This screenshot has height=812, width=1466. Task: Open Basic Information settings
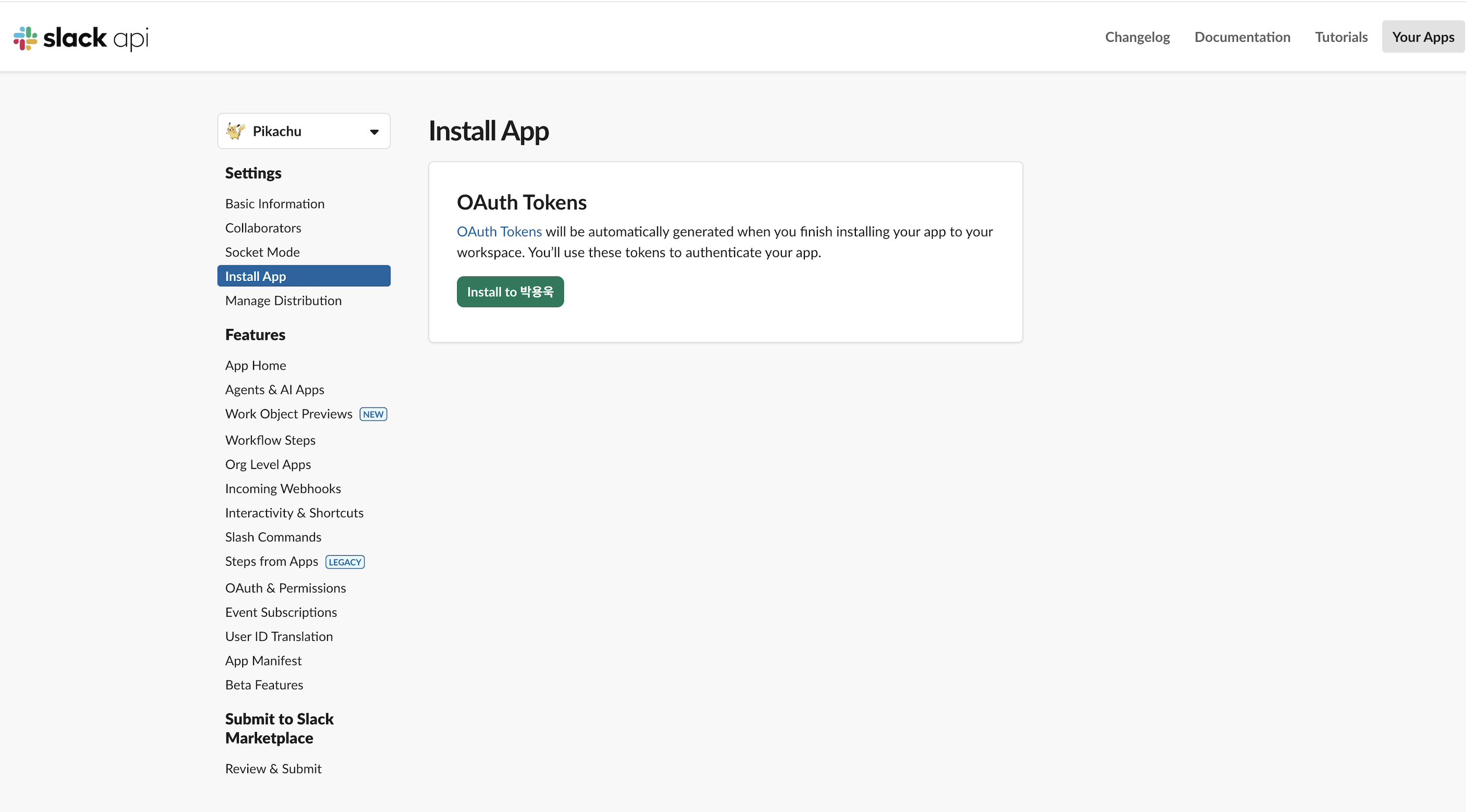275,204
